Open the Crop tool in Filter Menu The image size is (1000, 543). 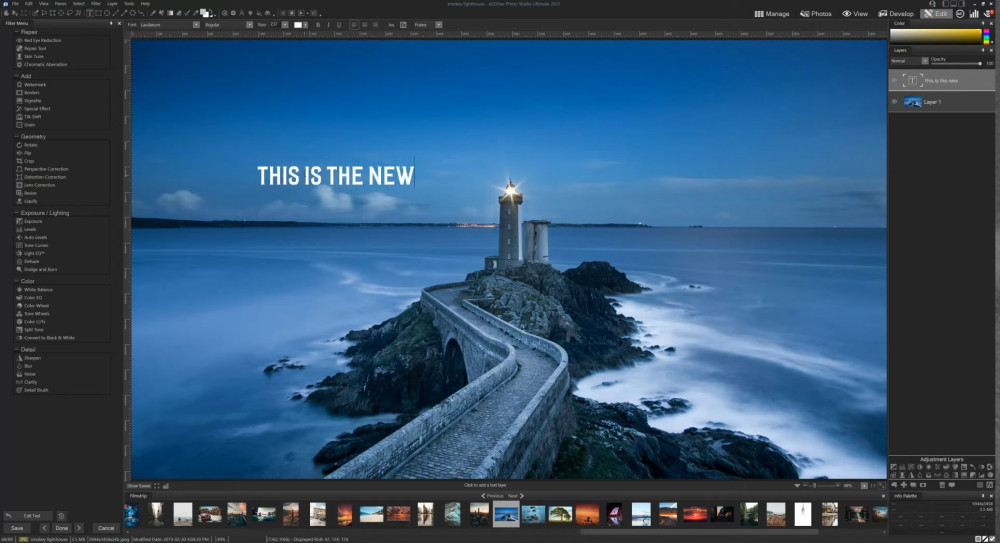[26, 161]
